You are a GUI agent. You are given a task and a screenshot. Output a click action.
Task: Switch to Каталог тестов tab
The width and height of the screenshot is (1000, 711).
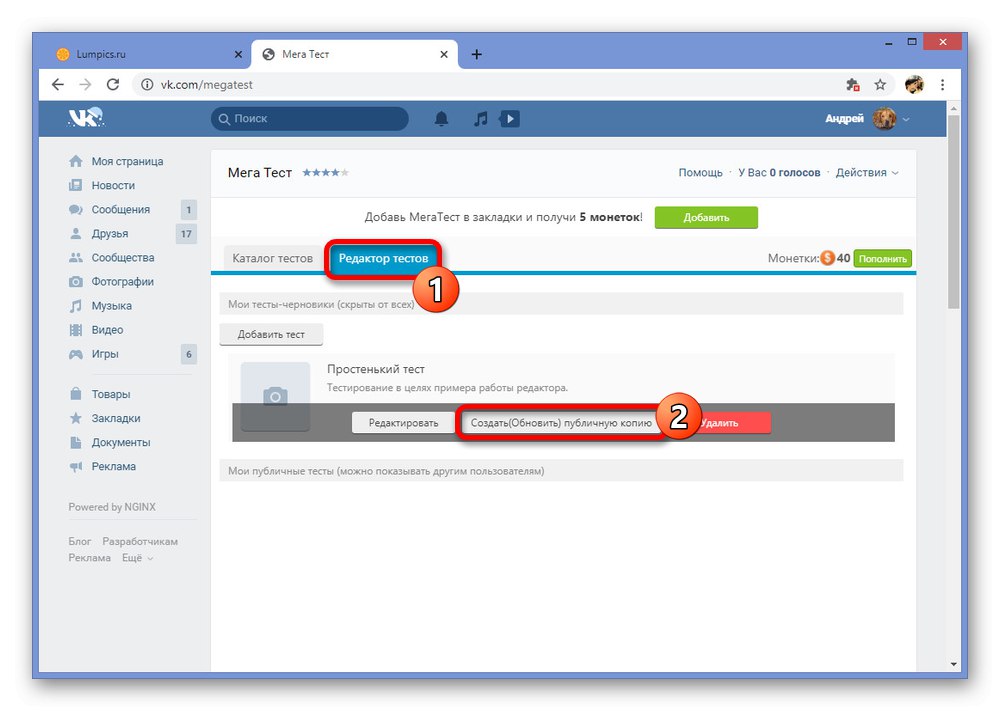click(x=272, y=258)
